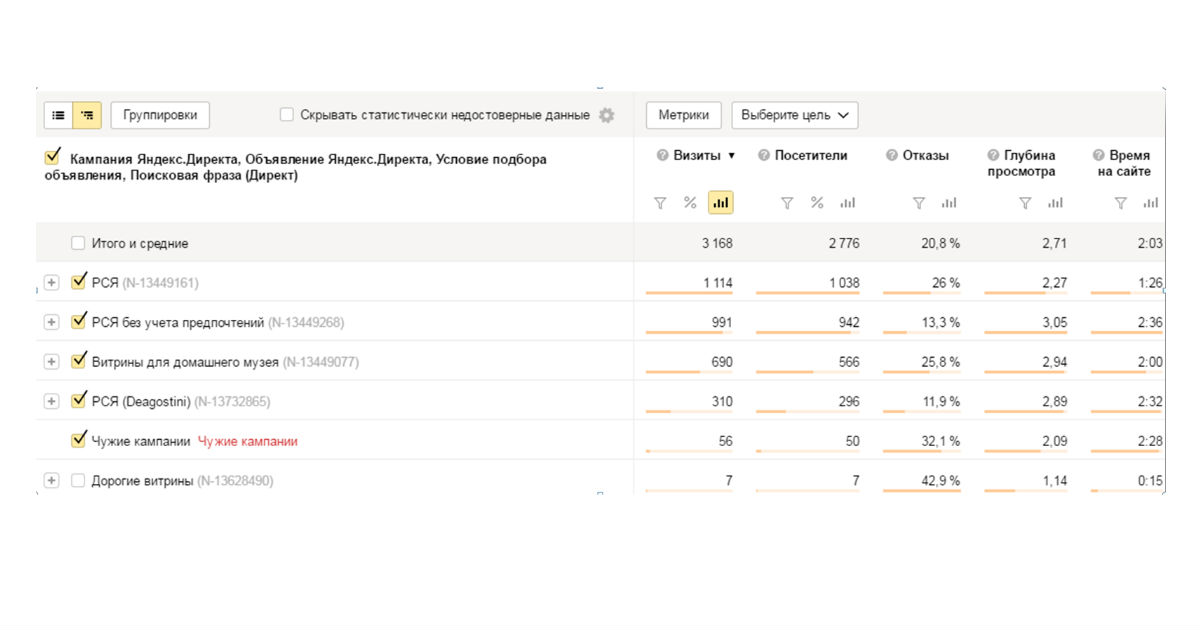Screen dimensions: 1200x630
Task: Open help icon next to Глубина просмотра
Action: coord(993,156)
